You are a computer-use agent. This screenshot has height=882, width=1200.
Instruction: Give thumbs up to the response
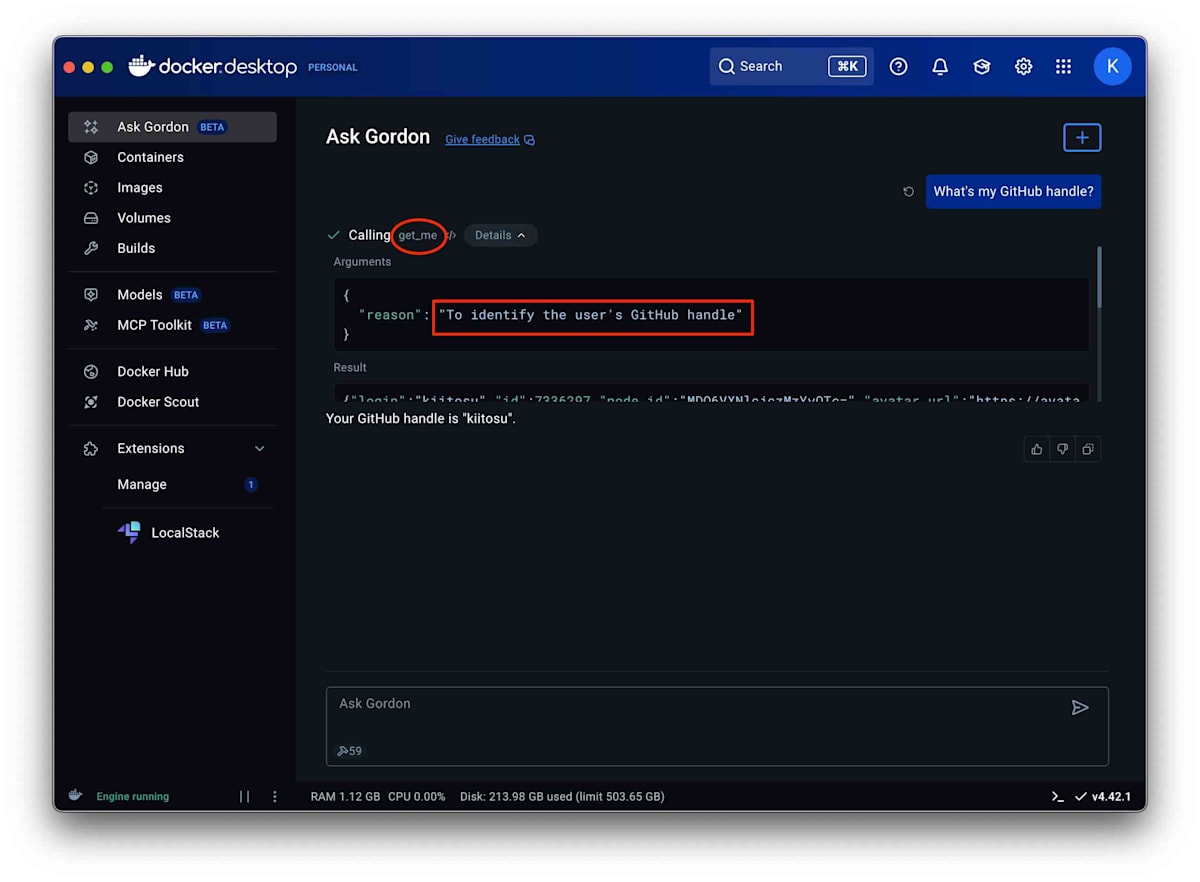[x=1037, y=450]
